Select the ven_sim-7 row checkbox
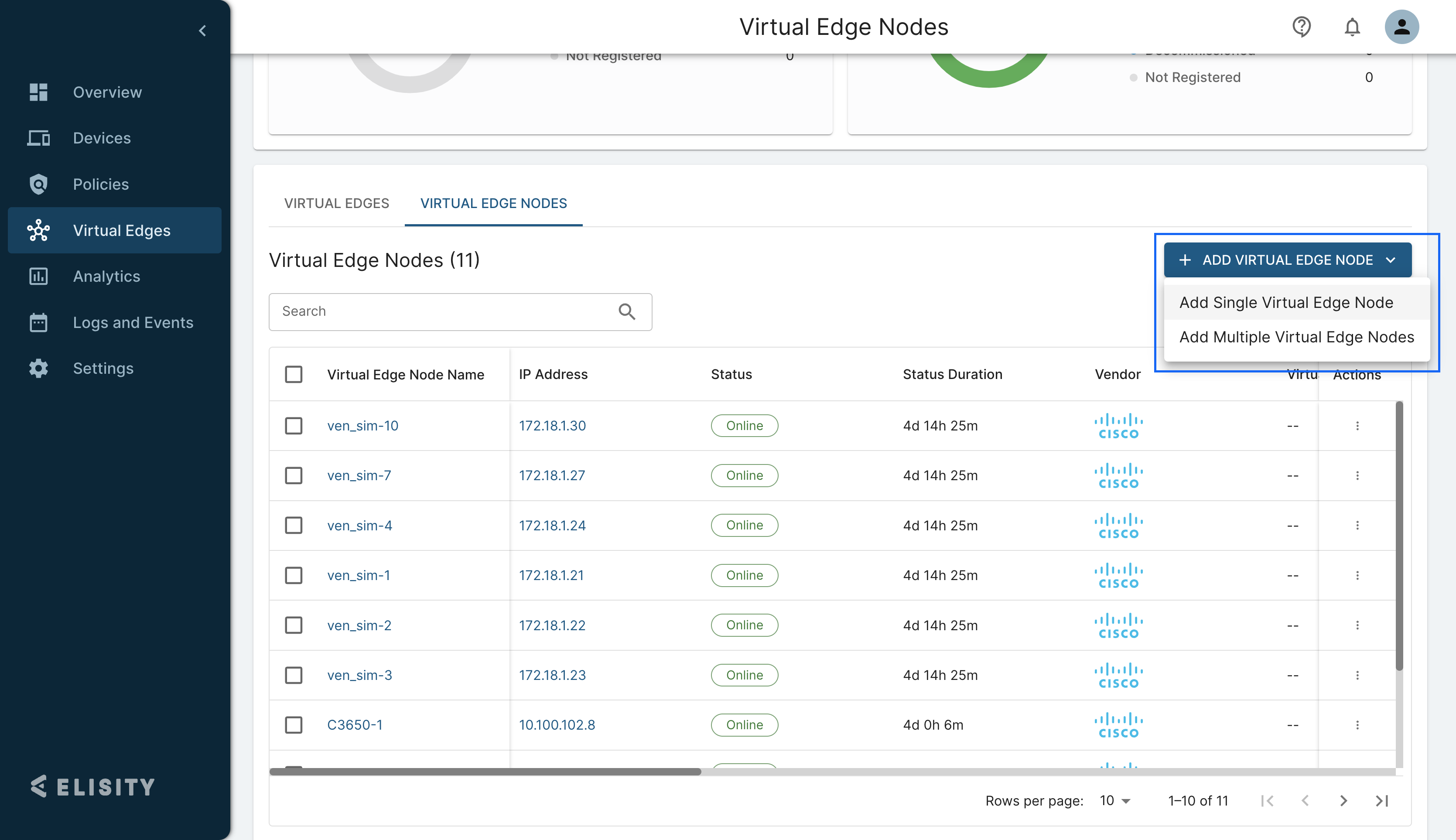The height and width of the screenshot is (840, 1456). coord(294,475)
